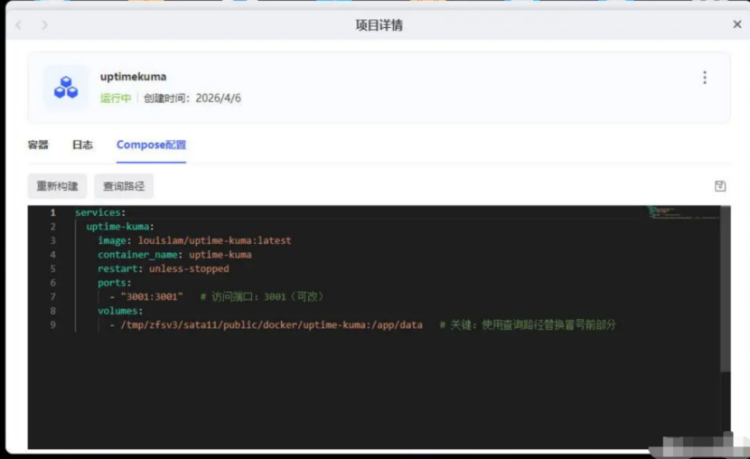Click the forward navigation arrow
Viewport: 750px width, 459px height.
pyautogui.click(x=44, y=25)
